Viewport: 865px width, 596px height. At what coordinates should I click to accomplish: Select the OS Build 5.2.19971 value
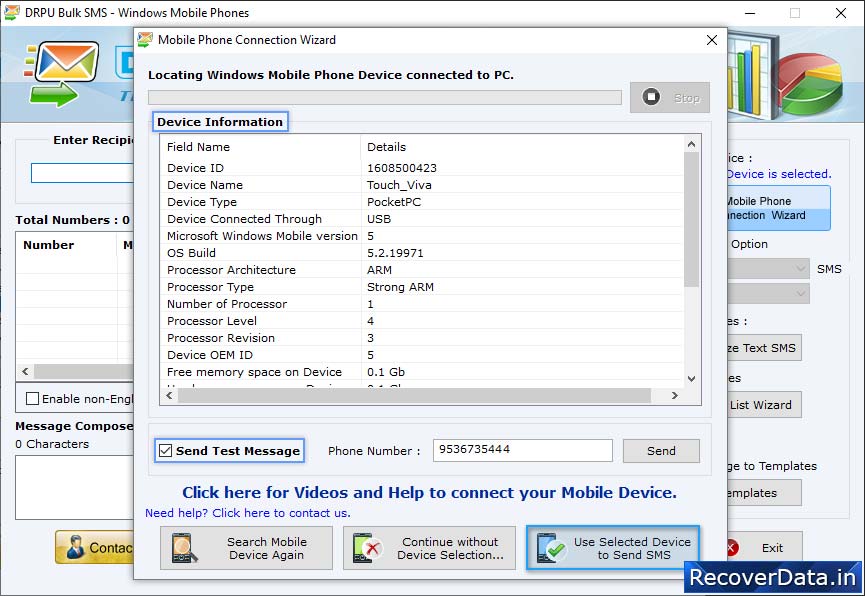(395, 253)
